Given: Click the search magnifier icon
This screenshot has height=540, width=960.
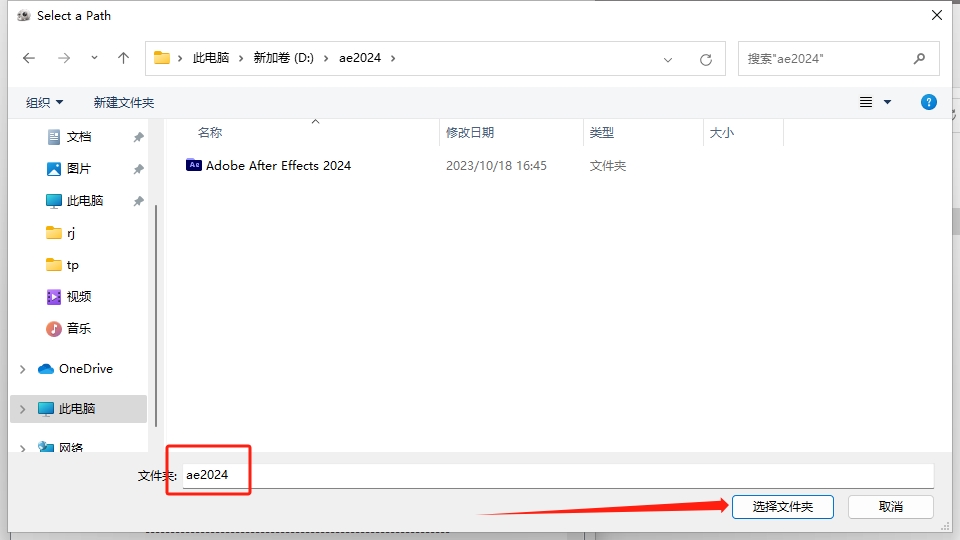Looking at the screenshot, I should tap(919, 58).
